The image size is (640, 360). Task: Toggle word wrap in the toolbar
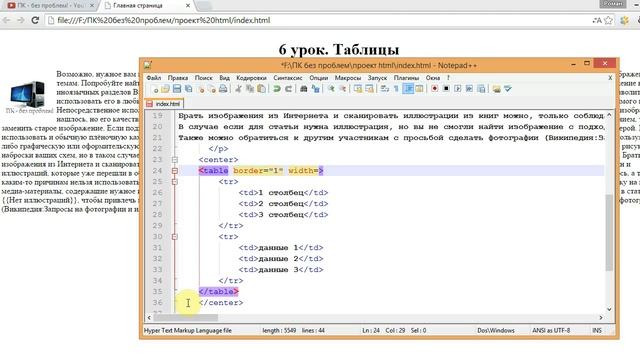click(384, 89)
